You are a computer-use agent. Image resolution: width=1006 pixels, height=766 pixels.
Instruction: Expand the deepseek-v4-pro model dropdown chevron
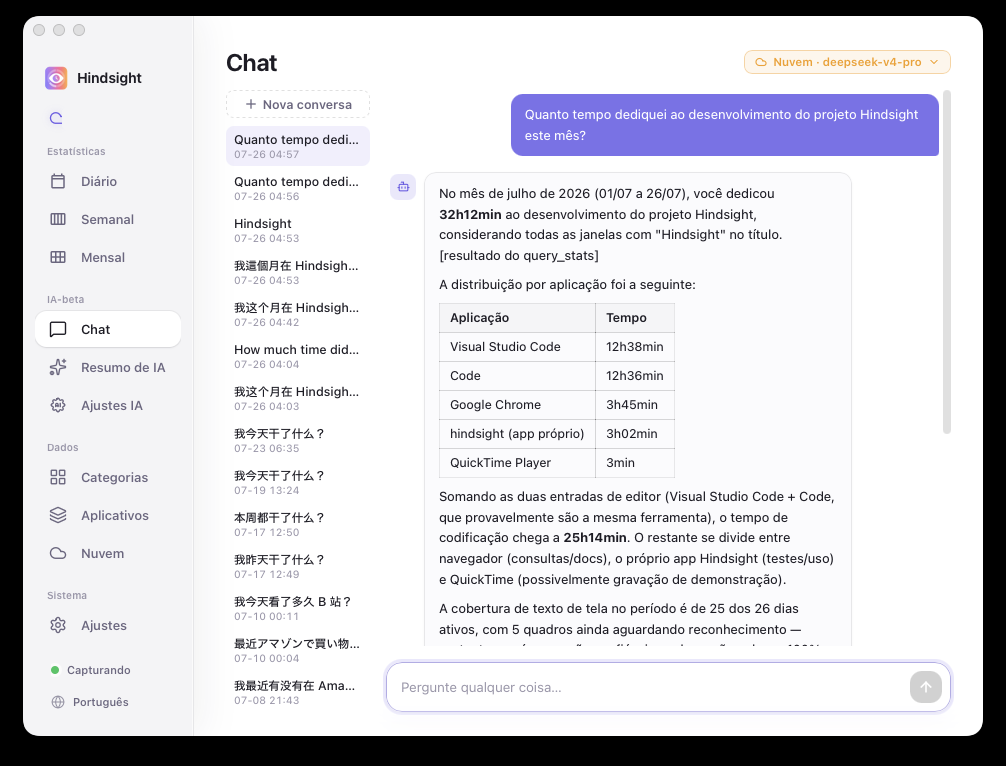pos(934,62)
